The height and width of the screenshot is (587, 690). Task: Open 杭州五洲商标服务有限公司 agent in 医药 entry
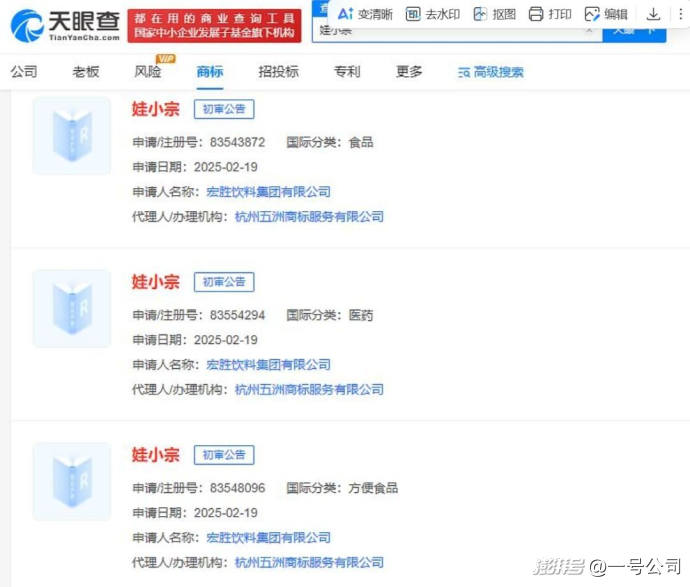[x=309, y=389]
